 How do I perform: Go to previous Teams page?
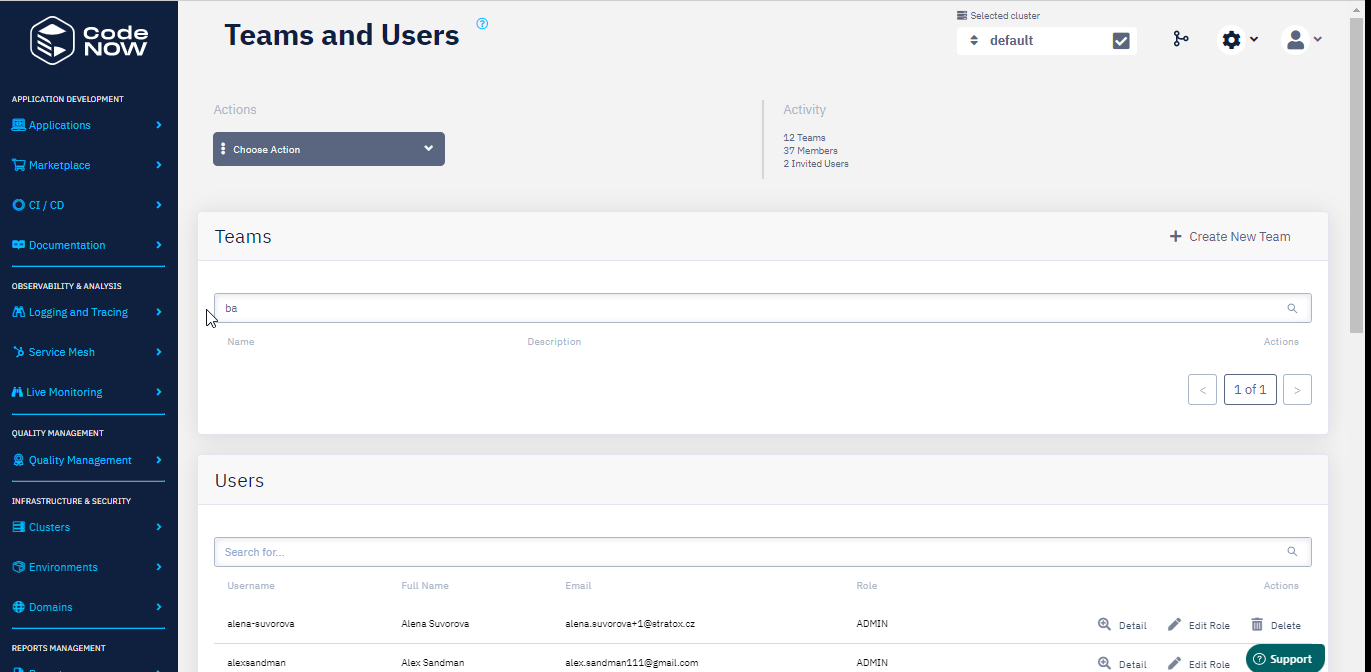click(x=1202, y=390)
